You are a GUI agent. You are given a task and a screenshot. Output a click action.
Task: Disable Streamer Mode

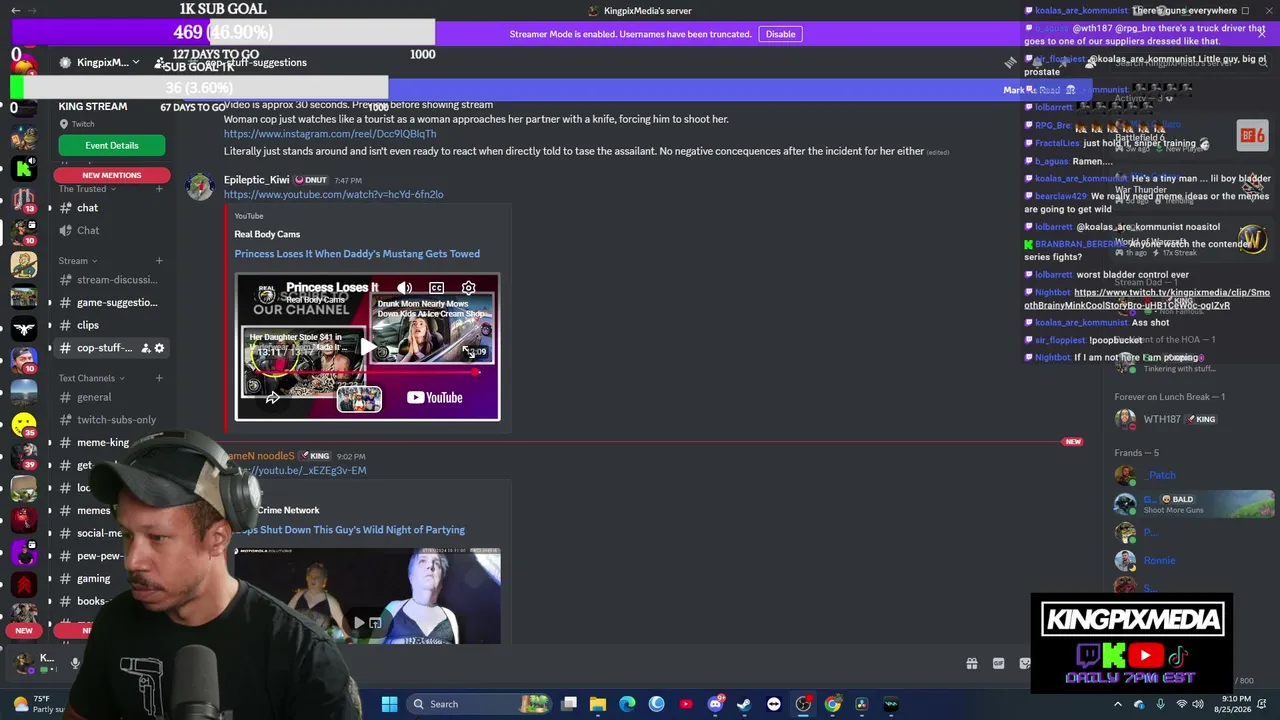[780, 34]
